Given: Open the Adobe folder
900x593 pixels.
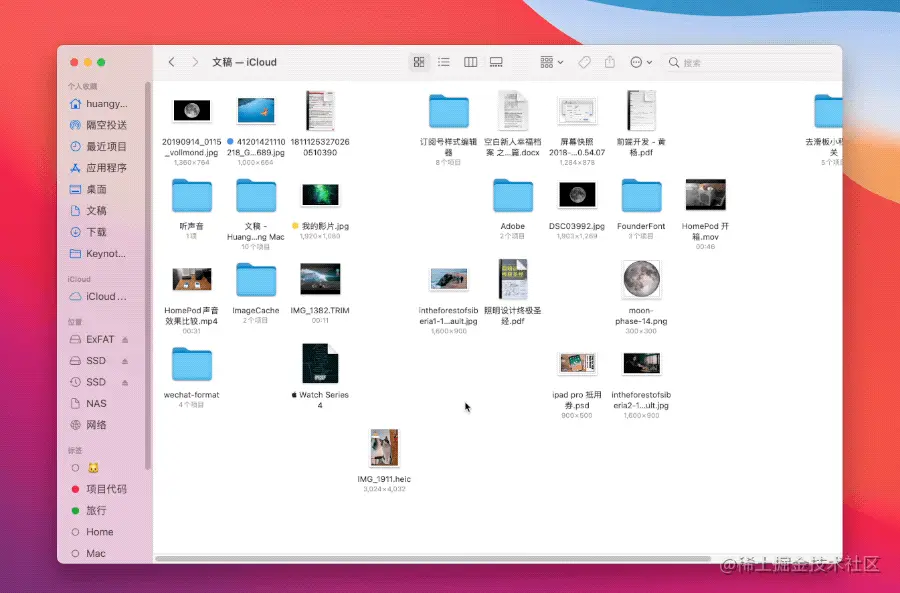Looking at the screenshot, I should (513, 195).
